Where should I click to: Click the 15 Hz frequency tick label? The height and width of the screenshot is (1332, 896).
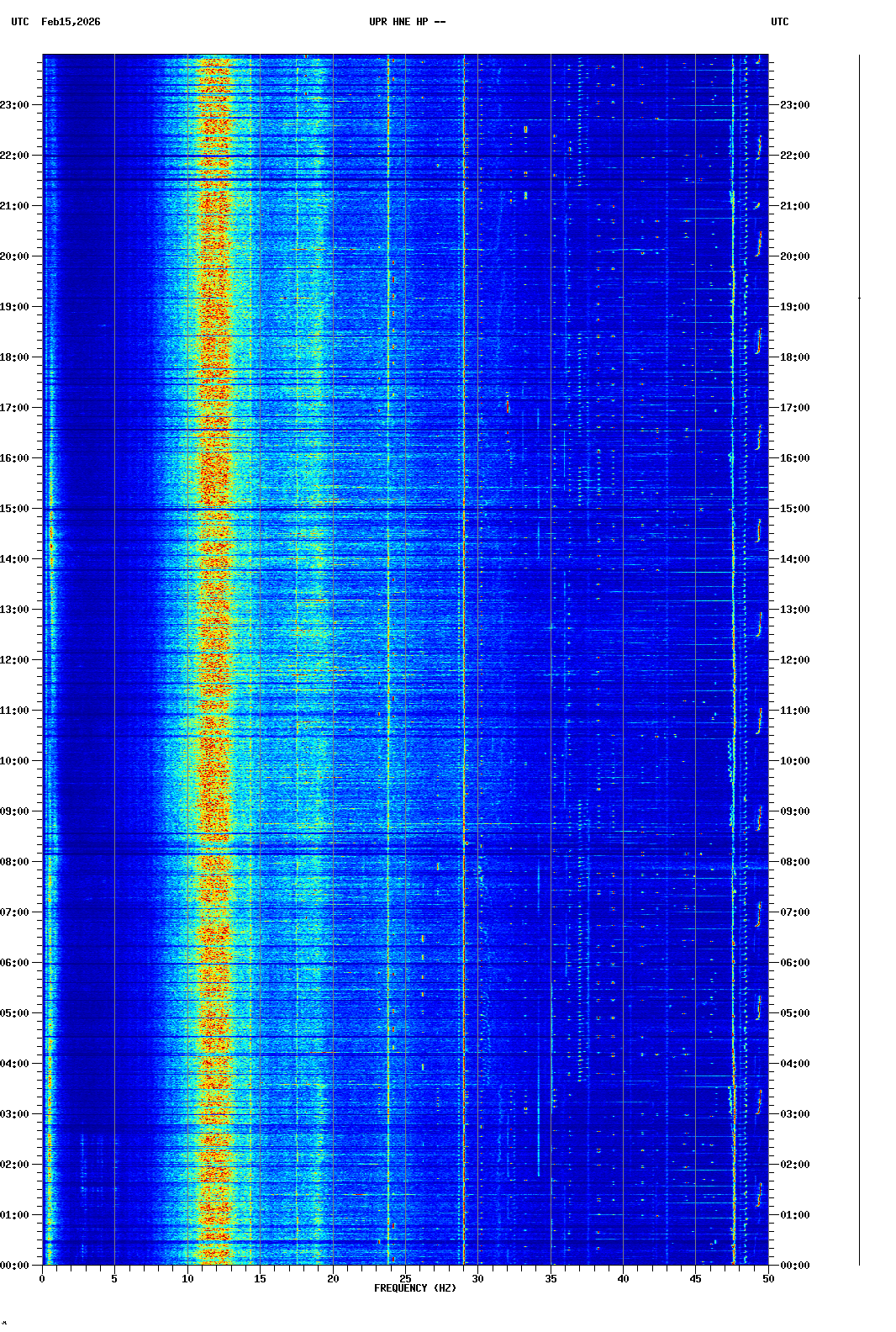click(260, 1279)
